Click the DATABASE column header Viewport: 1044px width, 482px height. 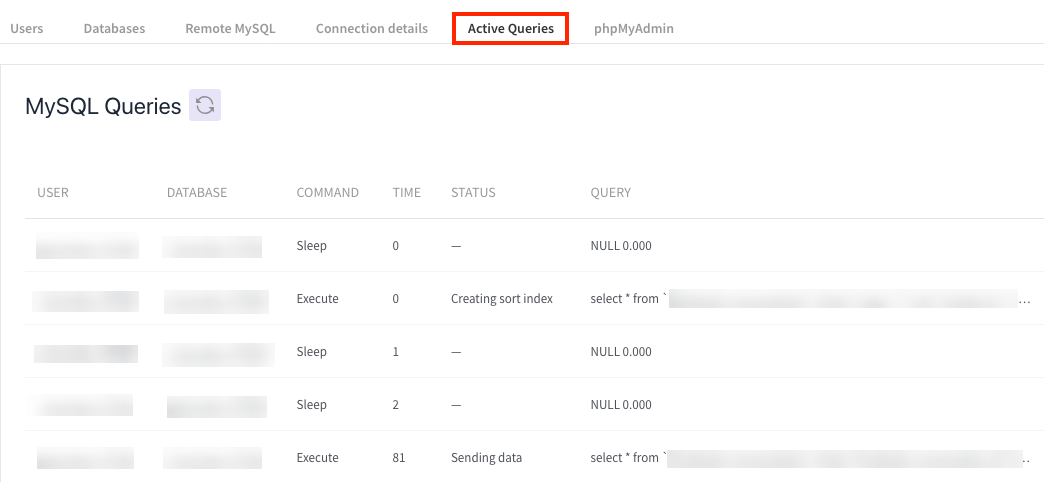coord(197,192)
